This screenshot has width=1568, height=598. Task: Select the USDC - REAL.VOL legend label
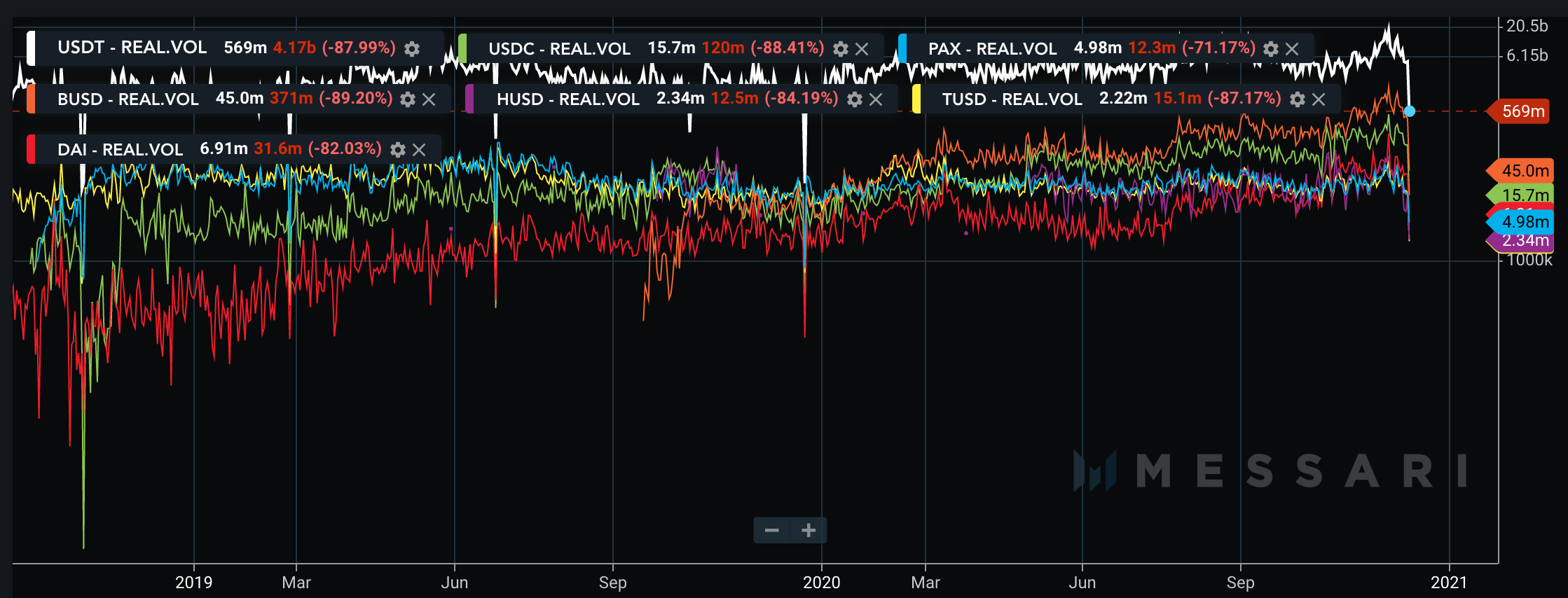[x=560, y=49]
